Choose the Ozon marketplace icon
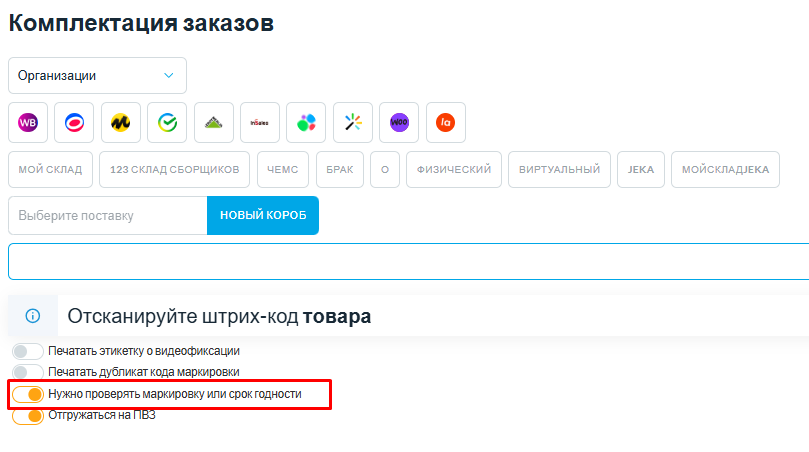This screenshot has width=809, height=452. (x=74, y=122)
